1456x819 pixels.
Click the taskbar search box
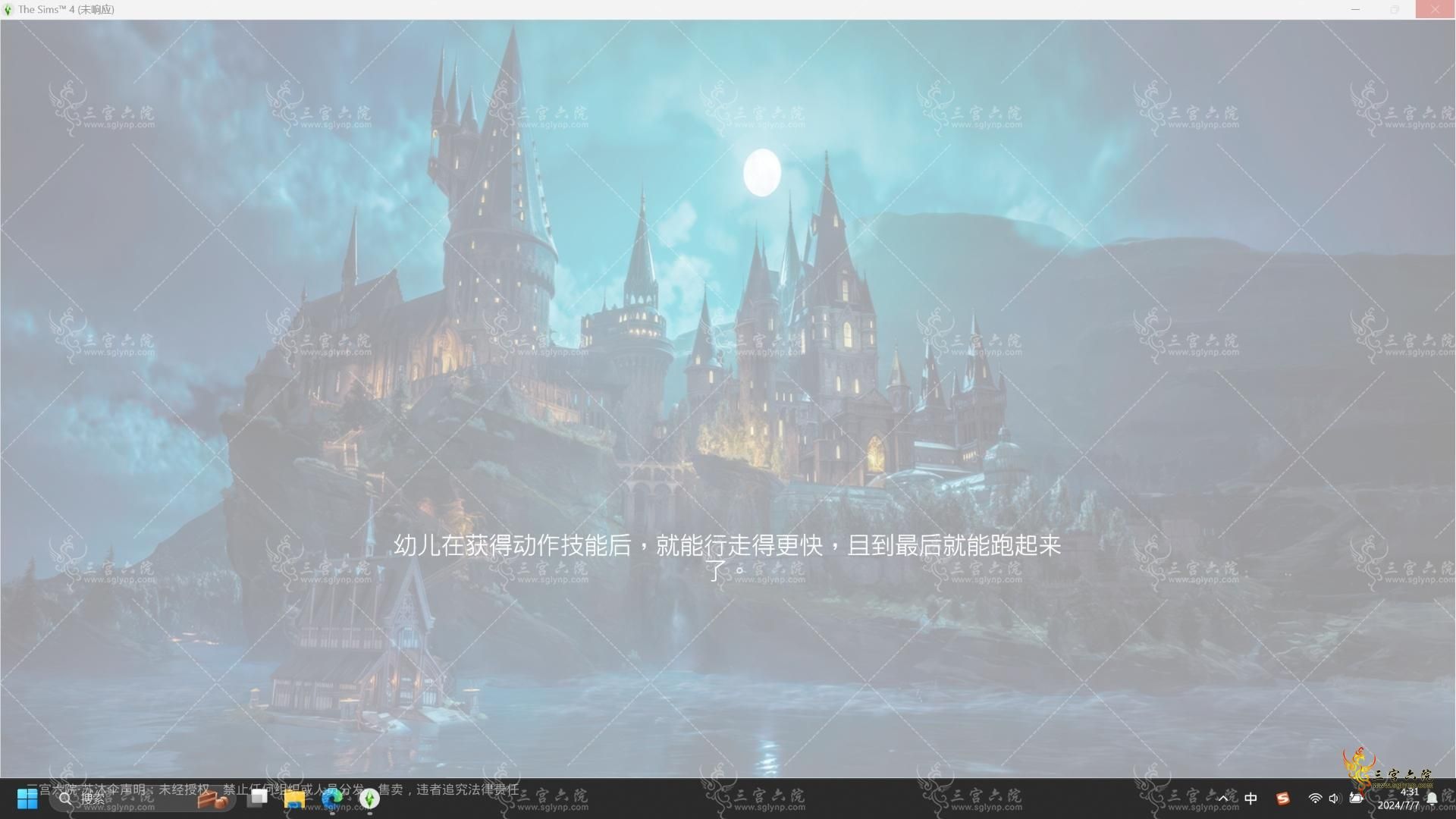point(143,799)
